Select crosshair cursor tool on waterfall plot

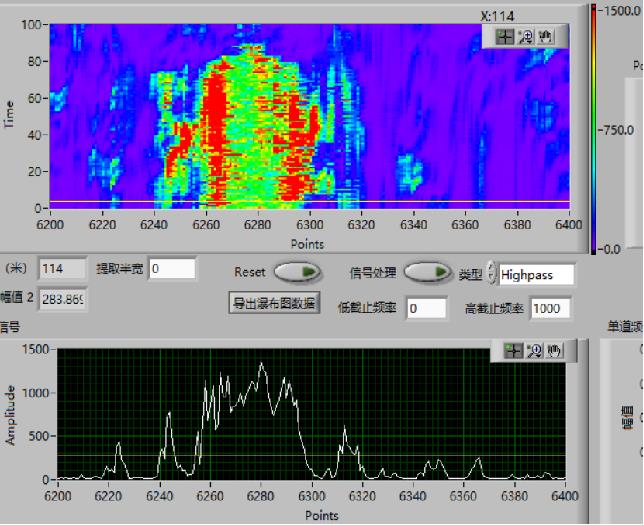(505, 36)
